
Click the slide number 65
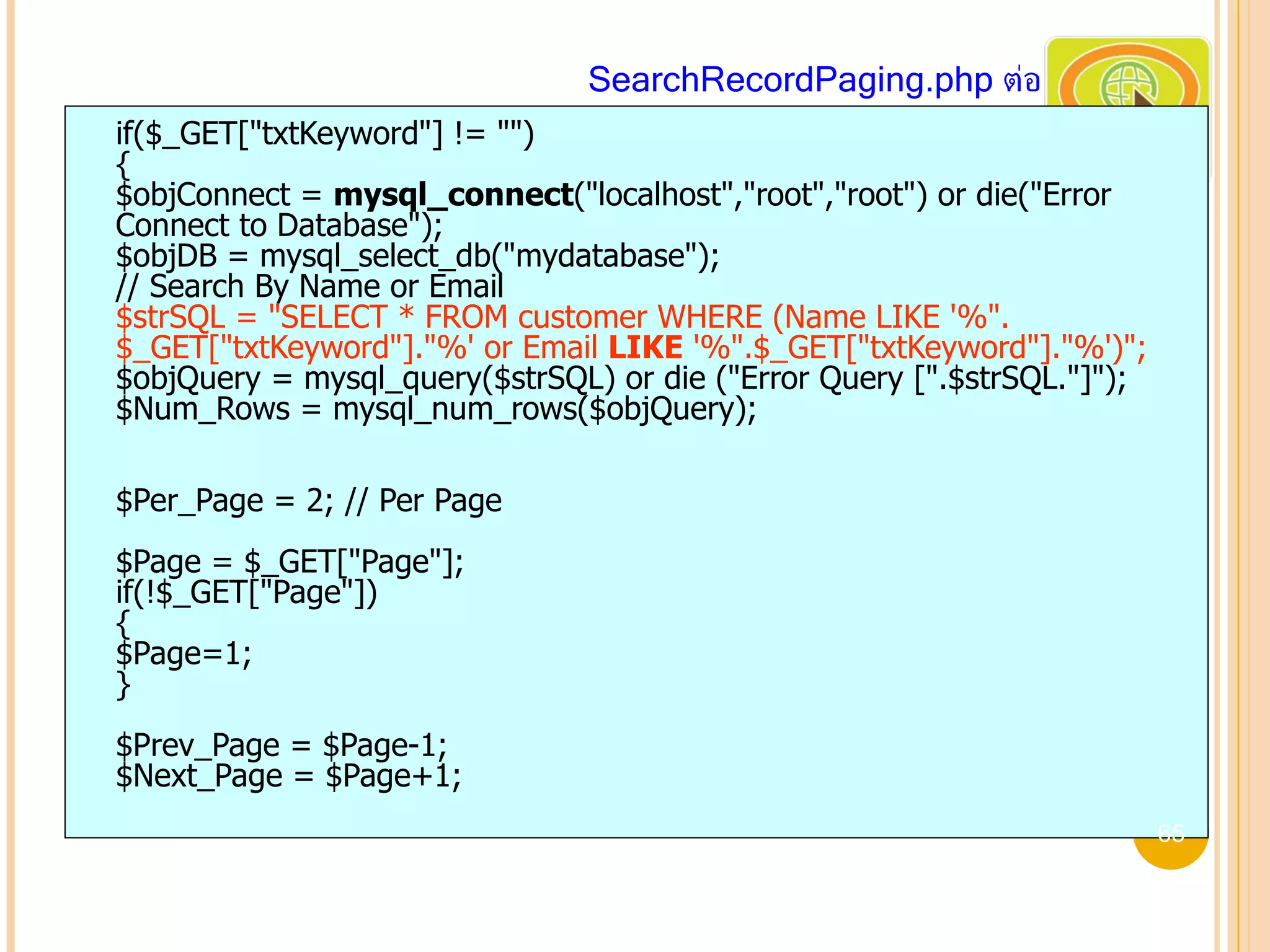(x=1171, y=834)
